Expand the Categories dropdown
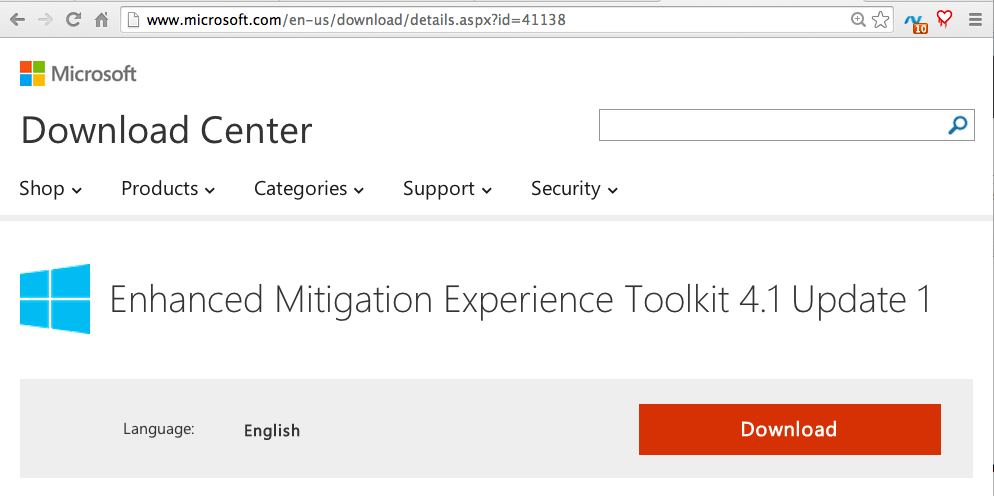The image size is (994, 496). [309, 188]
